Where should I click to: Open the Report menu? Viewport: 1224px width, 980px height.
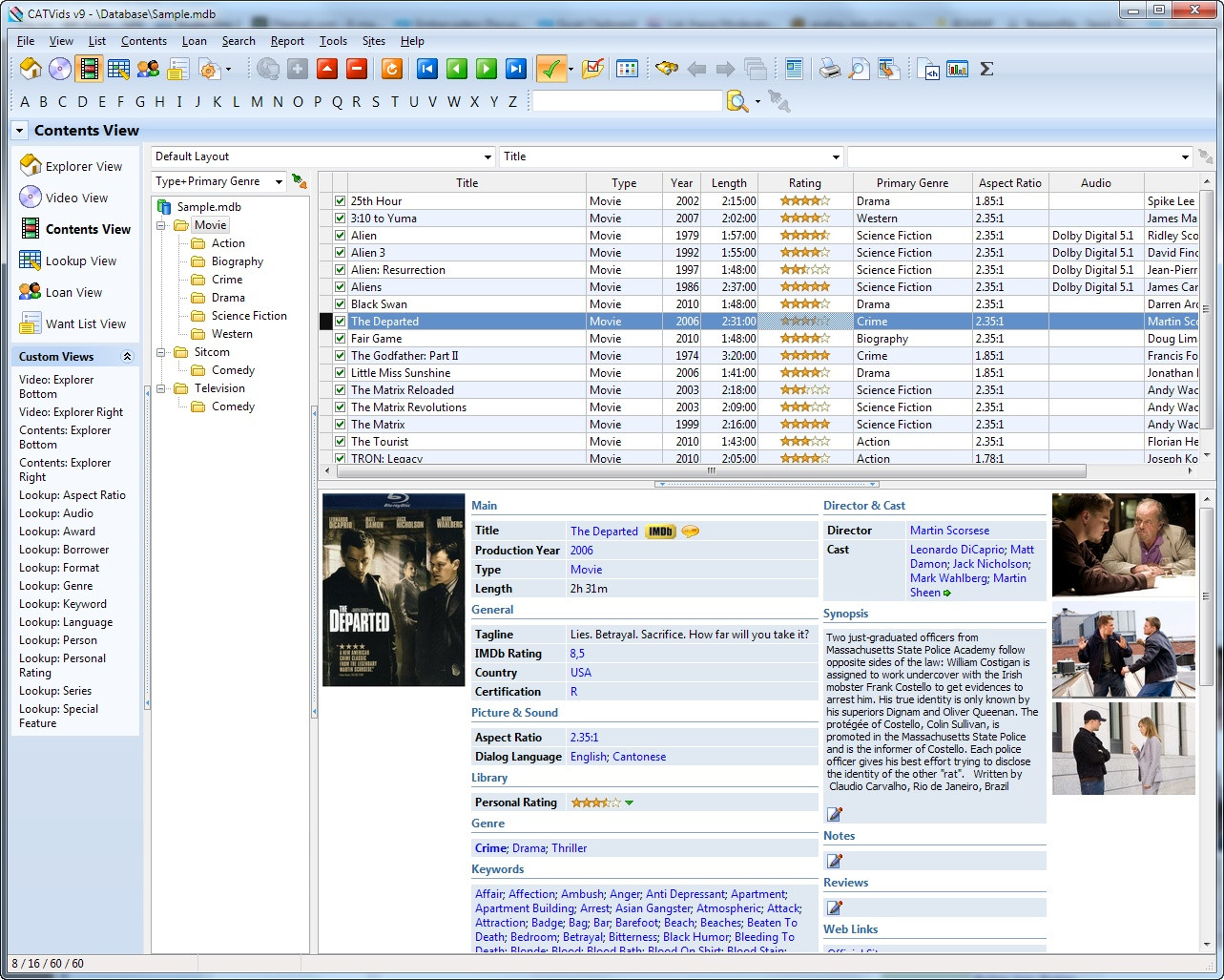(x=287, y=41)
